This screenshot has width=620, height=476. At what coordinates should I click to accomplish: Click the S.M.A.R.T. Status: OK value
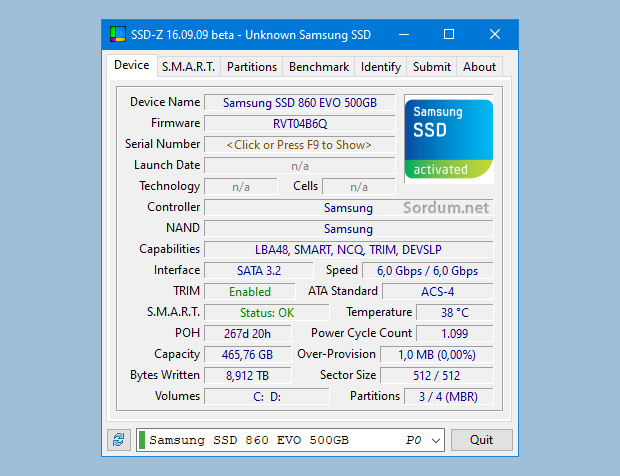pyautogui.click(x=267, y=312)
